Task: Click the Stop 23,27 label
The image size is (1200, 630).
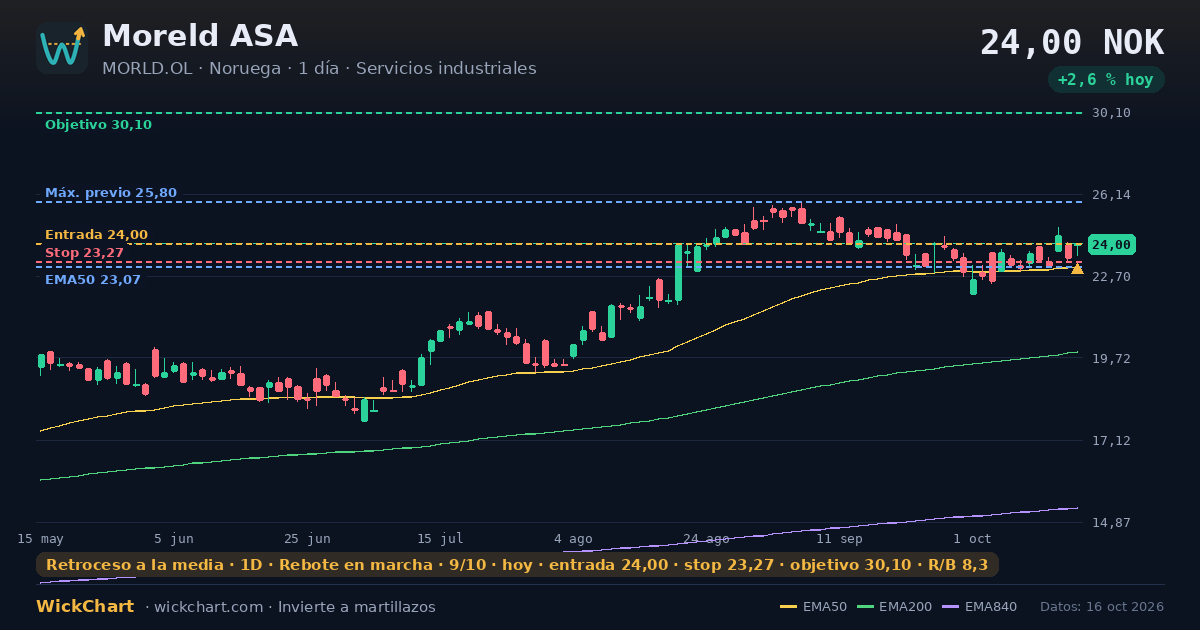Action: [x=84, y=253]
